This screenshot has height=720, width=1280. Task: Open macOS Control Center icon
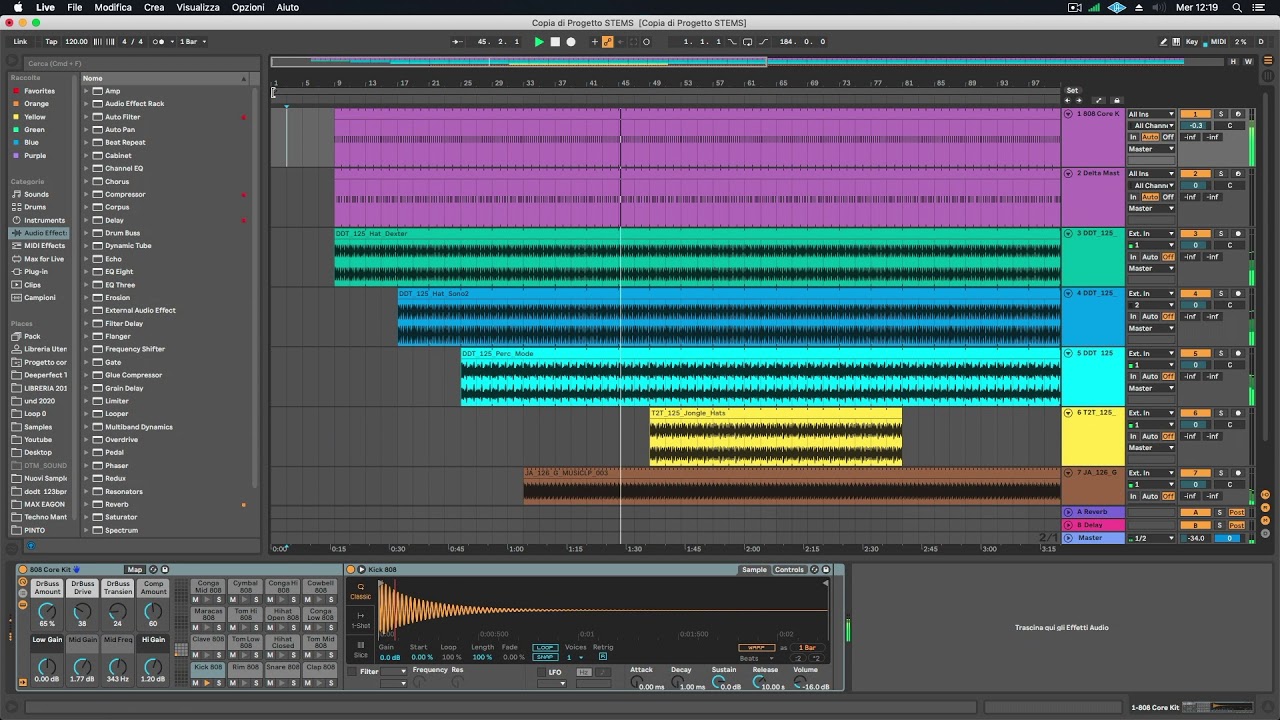click(x=1260, y=7)
